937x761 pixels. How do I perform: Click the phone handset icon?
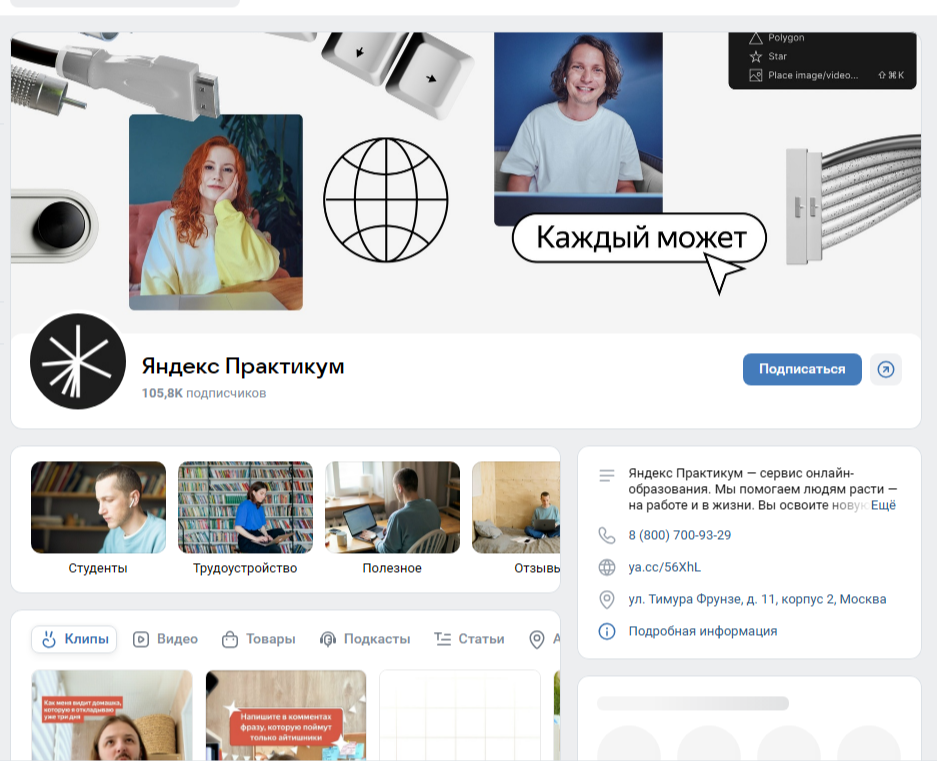pos(607,535)
